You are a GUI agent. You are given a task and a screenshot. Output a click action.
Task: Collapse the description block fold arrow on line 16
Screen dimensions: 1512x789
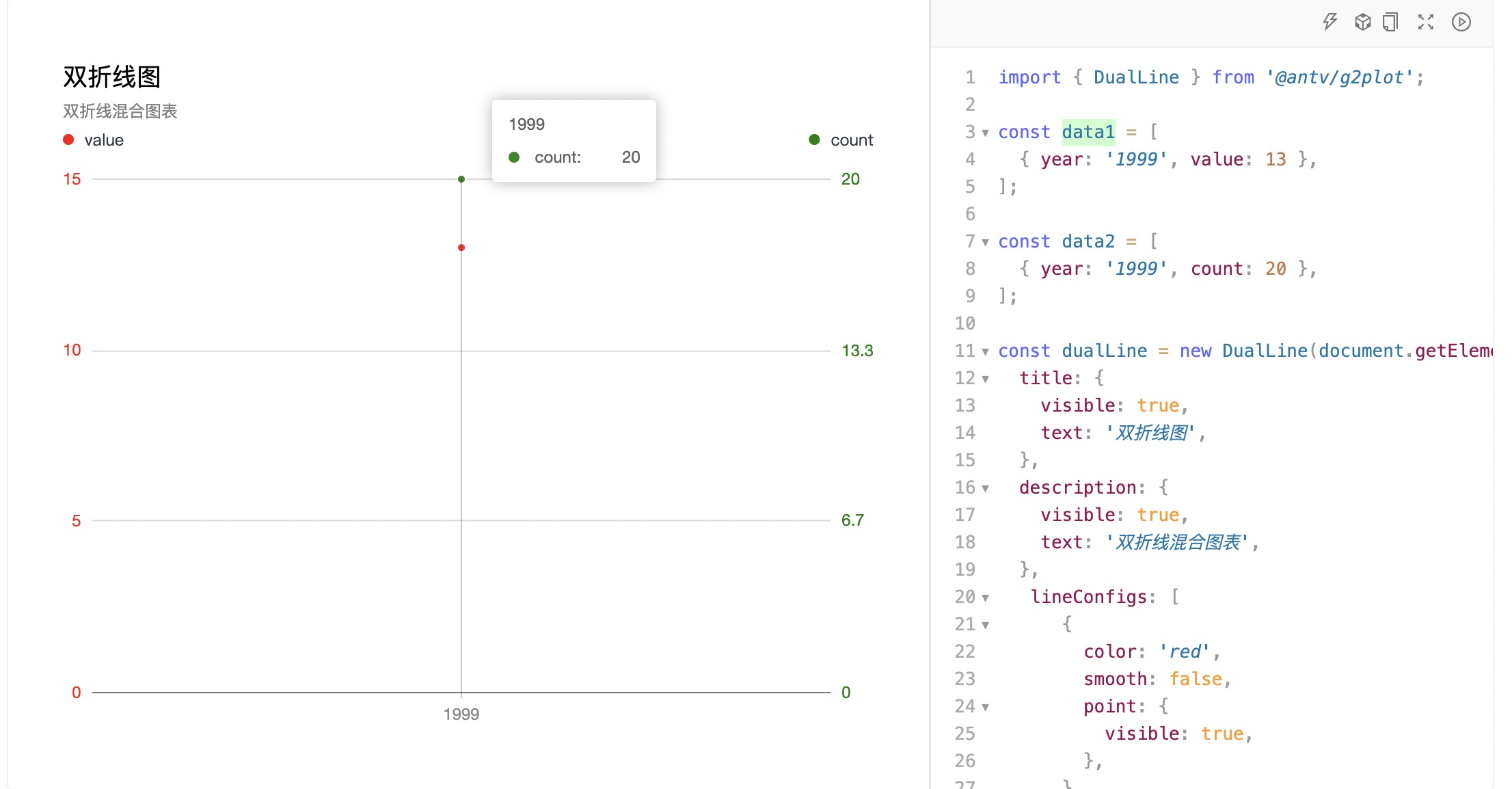click(986, 488)
